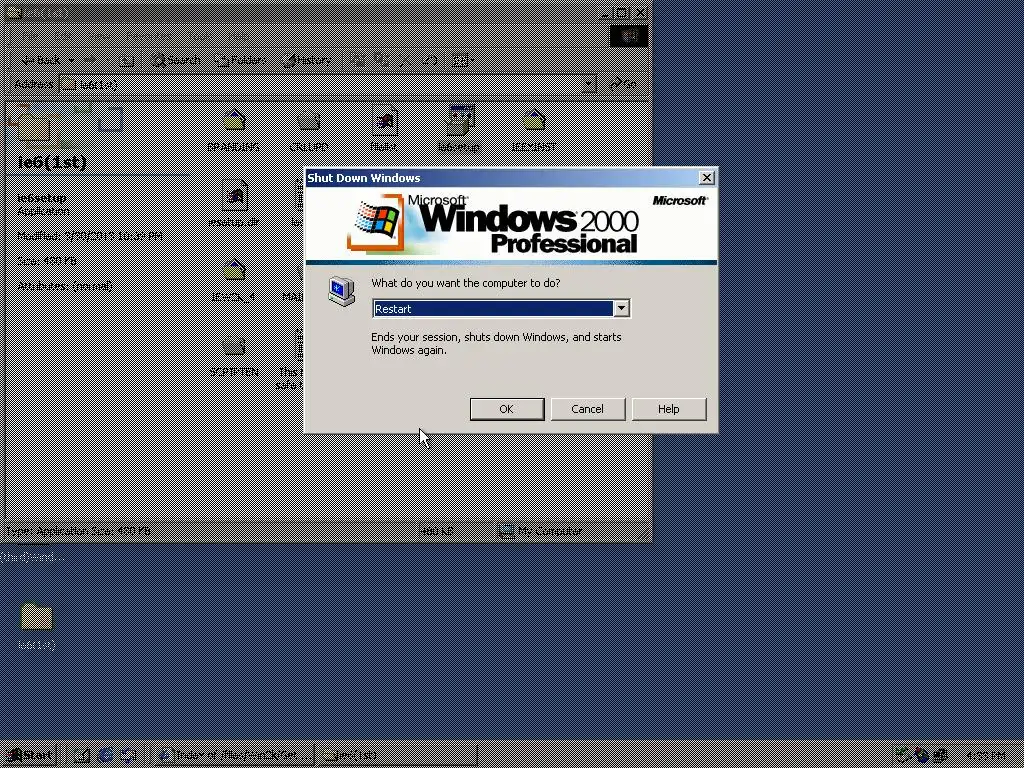Click the tray icon next to the clock
Viewport: 1024px width, 768px height.
pyautogui.click(x=941, y=756)
